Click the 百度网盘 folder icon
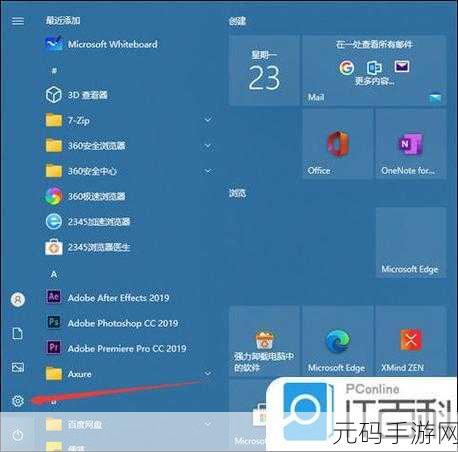The image size is (458, 452). tap(54, 424)
